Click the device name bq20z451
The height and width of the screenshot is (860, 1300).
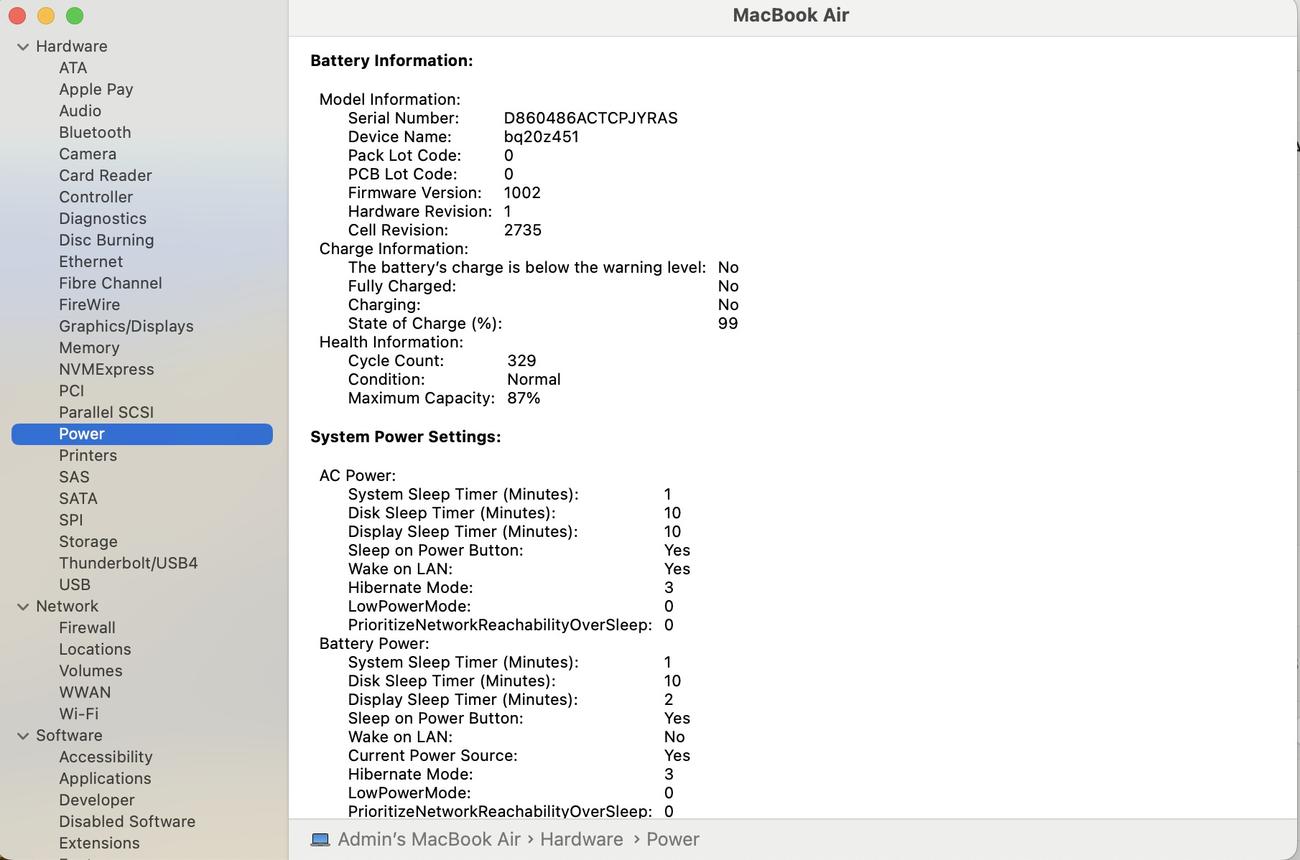[541, 137]
